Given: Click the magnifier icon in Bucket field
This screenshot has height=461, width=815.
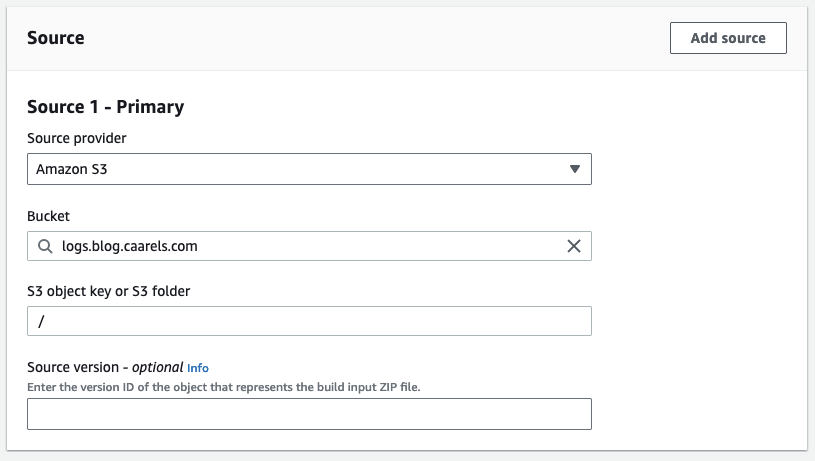Looking at the screenshot, I should [x=44, y=246].
